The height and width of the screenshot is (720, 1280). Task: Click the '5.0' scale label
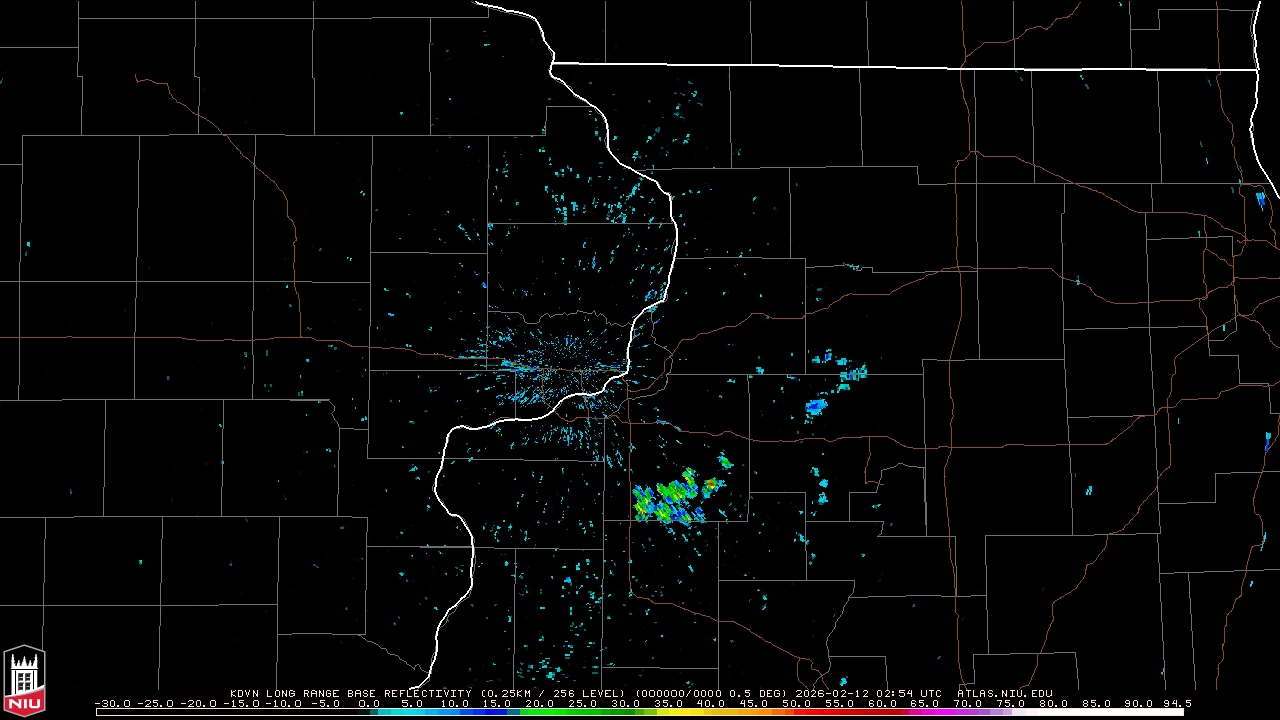coord(412,703)
